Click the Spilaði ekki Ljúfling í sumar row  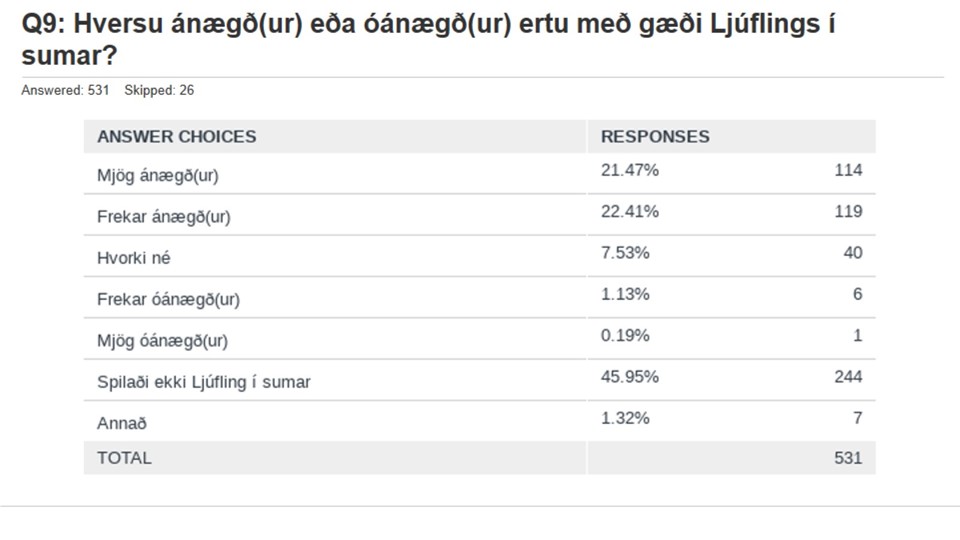[x=479, y=380]
